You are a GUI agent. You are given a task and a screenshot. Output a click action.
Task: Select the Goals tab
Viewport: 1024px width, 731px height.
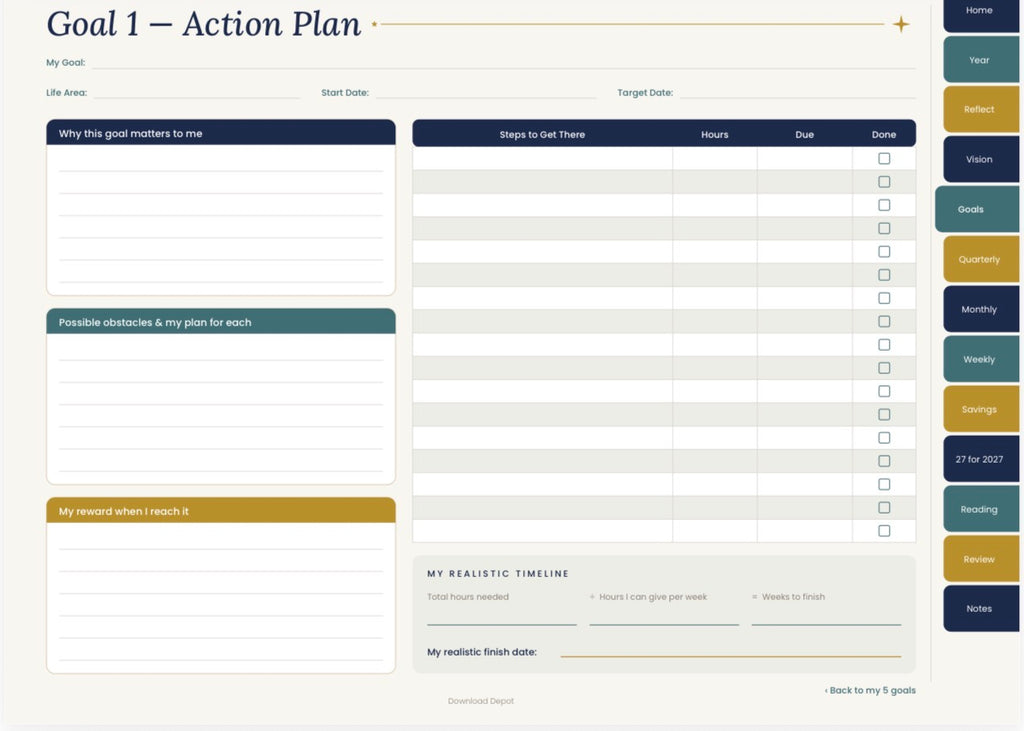976,209
